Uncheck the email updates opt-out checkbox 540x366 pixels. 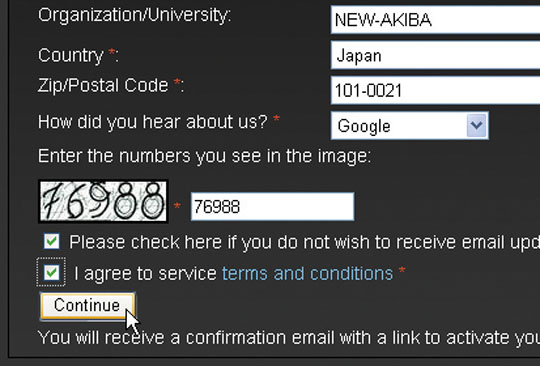tap(52, 241)
